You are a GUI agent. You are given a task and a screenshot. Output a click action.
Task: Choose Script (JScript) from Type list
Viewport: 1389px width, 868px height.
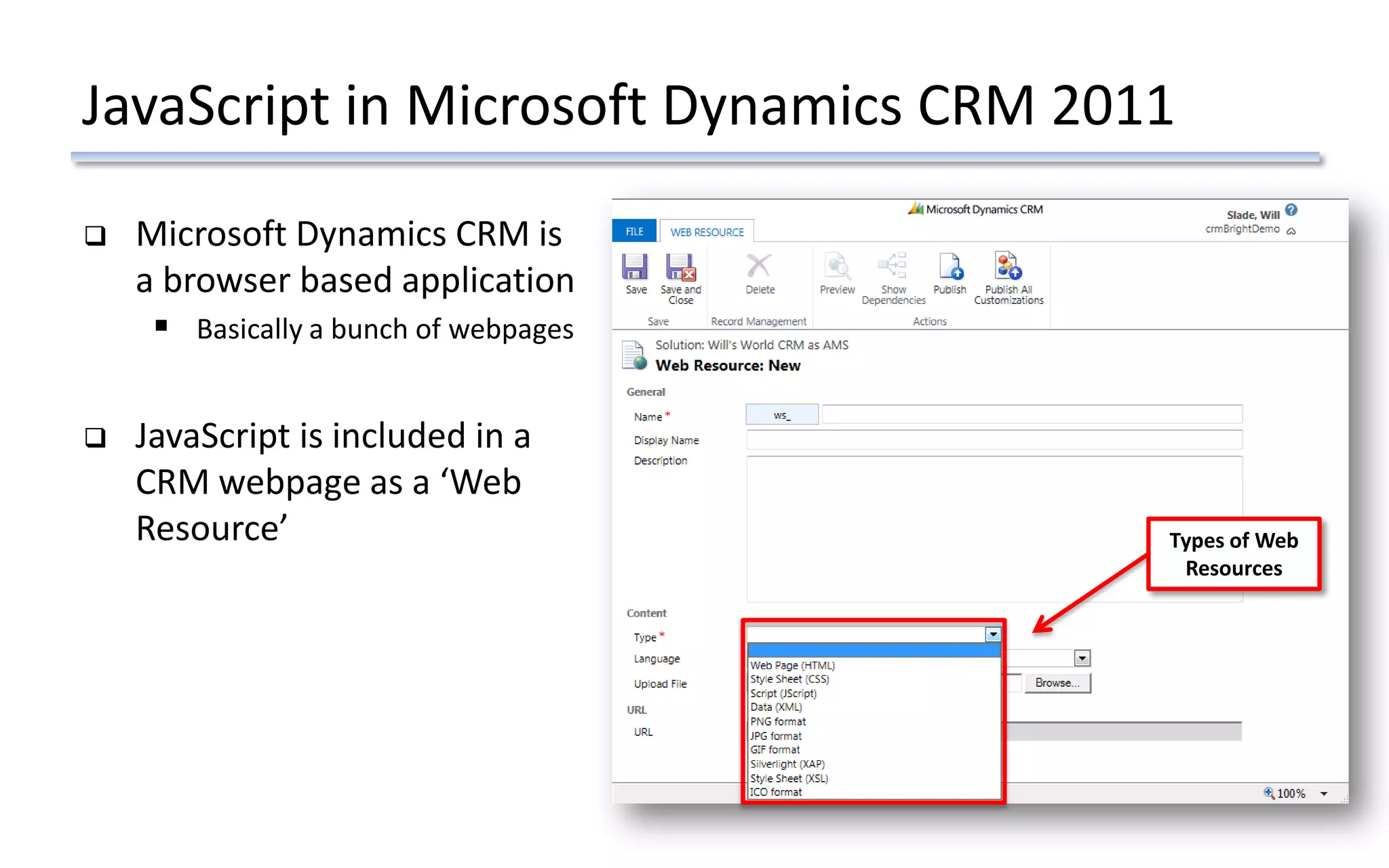click(x=783, y=693)
